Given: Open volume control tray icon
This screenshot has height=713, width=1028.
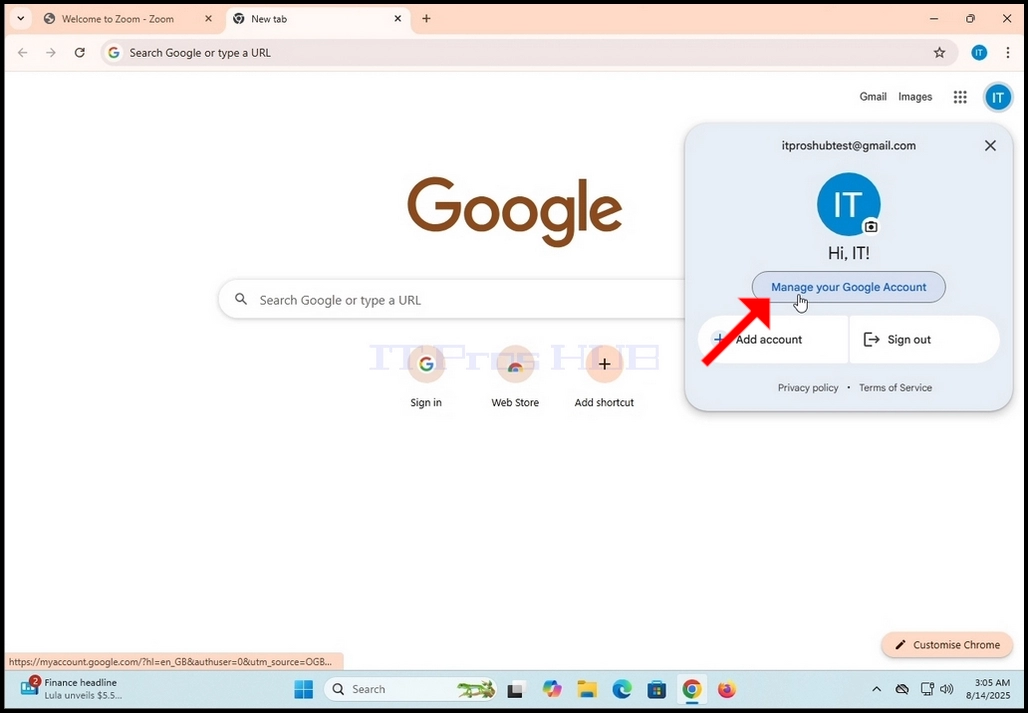Looking at the screenshot, I should [946, 689].
